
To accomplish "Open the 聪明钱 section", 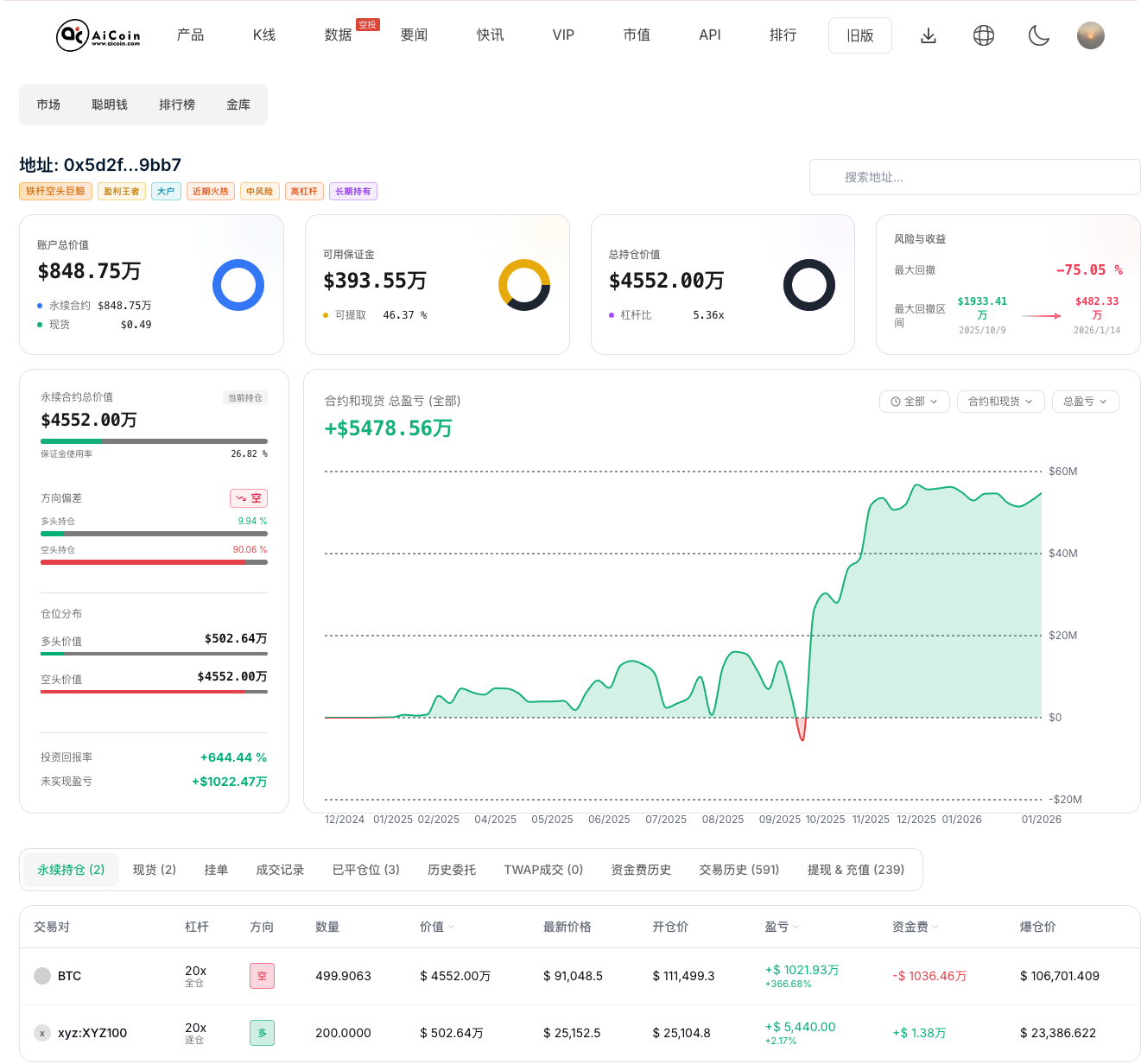I will (x=110, y=104).
